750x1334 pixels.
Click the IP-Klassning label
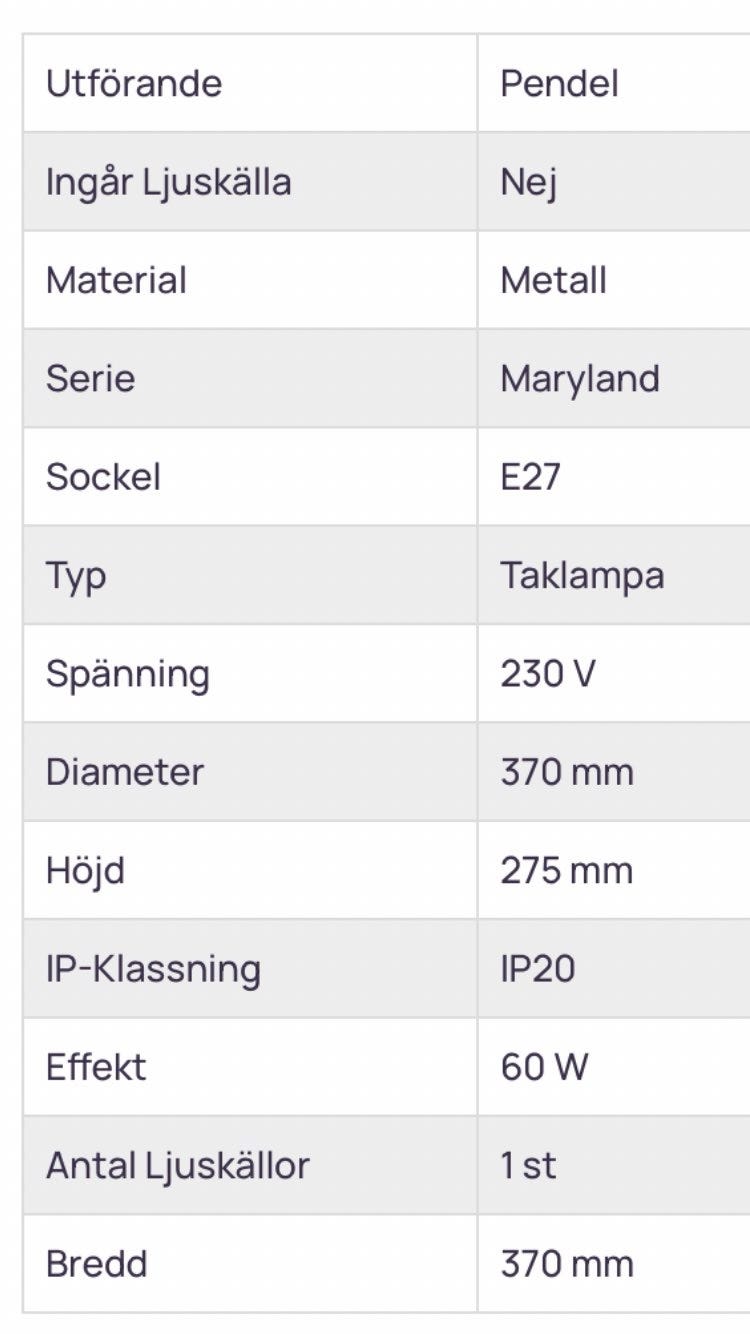(153, 969)
